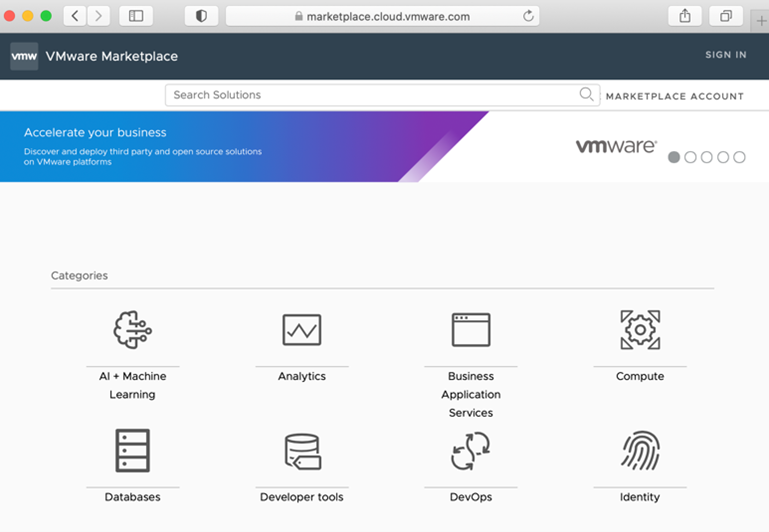Screen dimensions: 769x532
Task: Open the privacy report shield icon
Action: point(201,16)
